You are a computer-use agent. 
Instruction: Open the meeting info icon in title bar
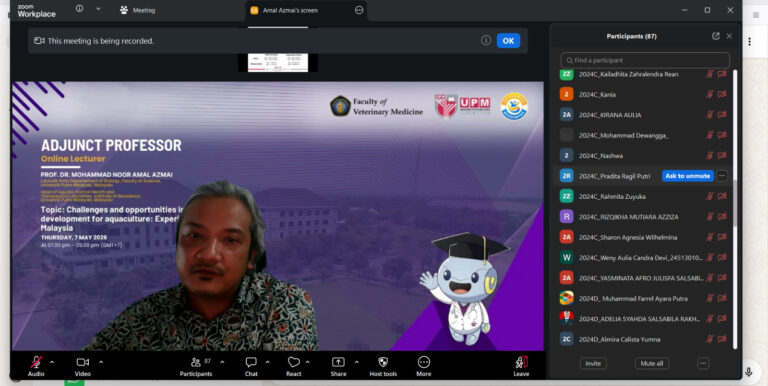pyautogui.click(x=79, y=9)
